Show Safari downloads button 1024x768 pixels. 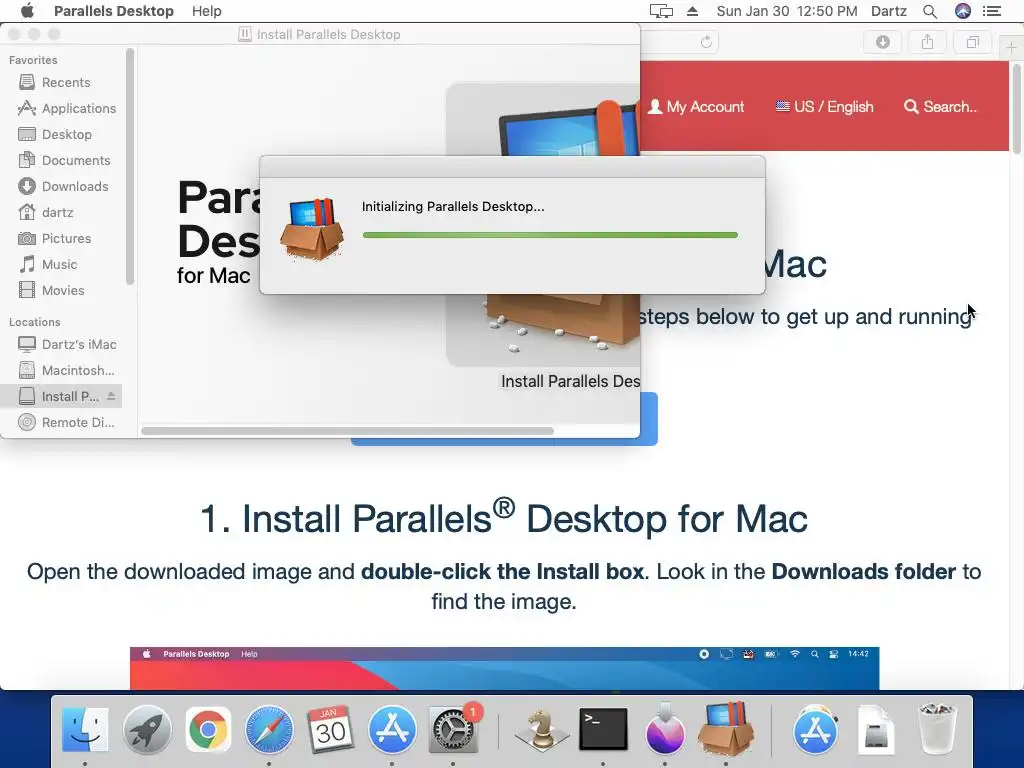(882, 42)
